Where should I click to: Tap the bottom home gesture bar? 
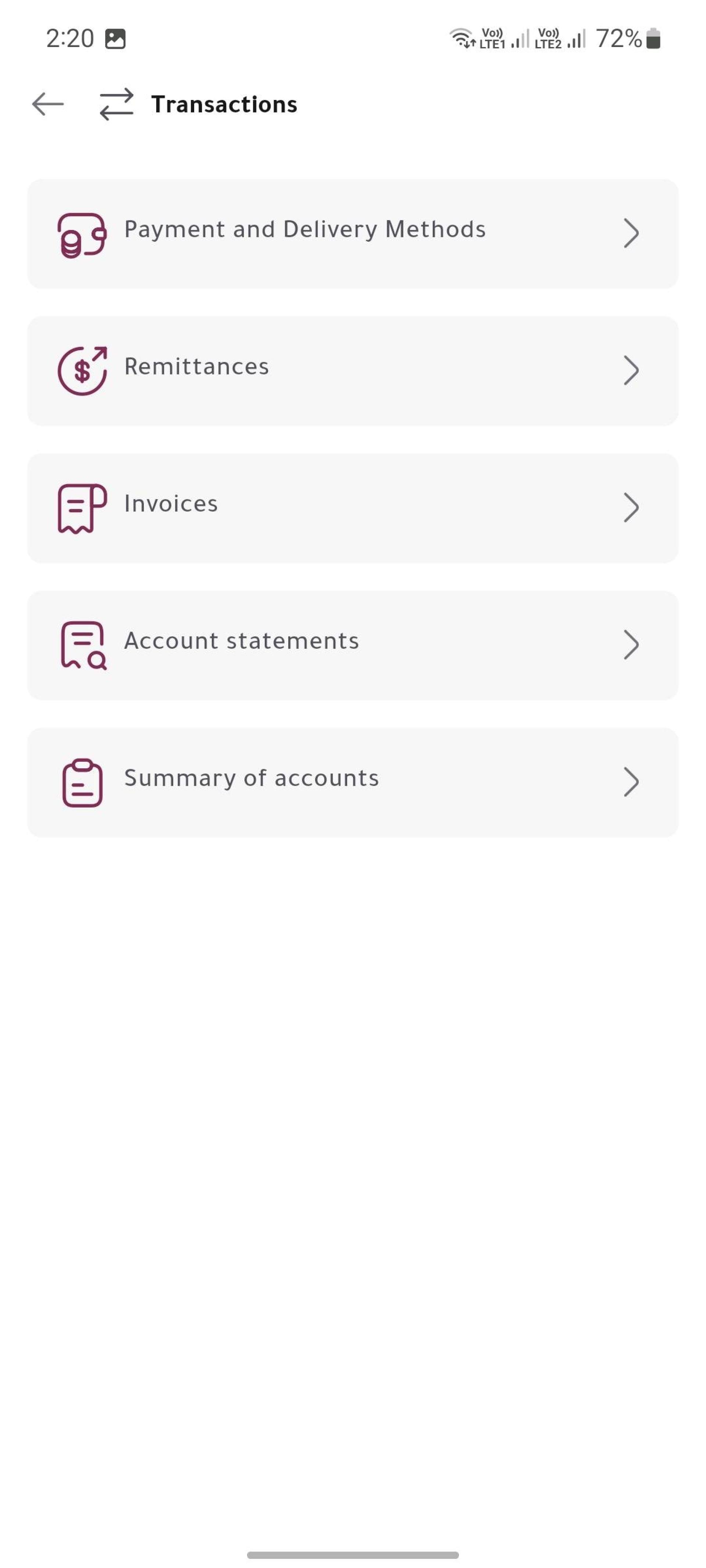353,1555
